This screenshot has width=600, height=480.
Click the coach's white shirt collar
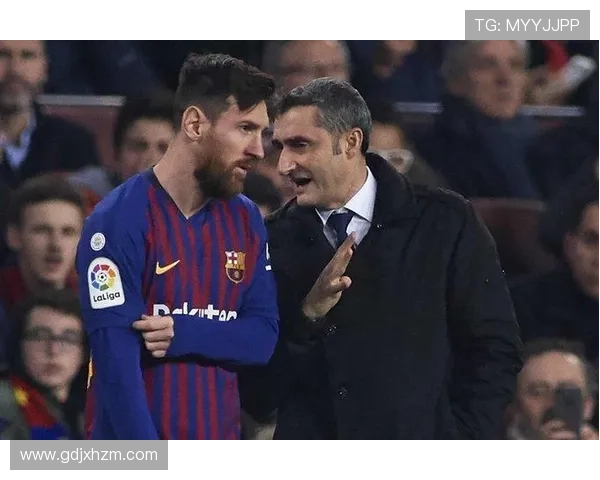pyautogui.click(x=358, y=205)
